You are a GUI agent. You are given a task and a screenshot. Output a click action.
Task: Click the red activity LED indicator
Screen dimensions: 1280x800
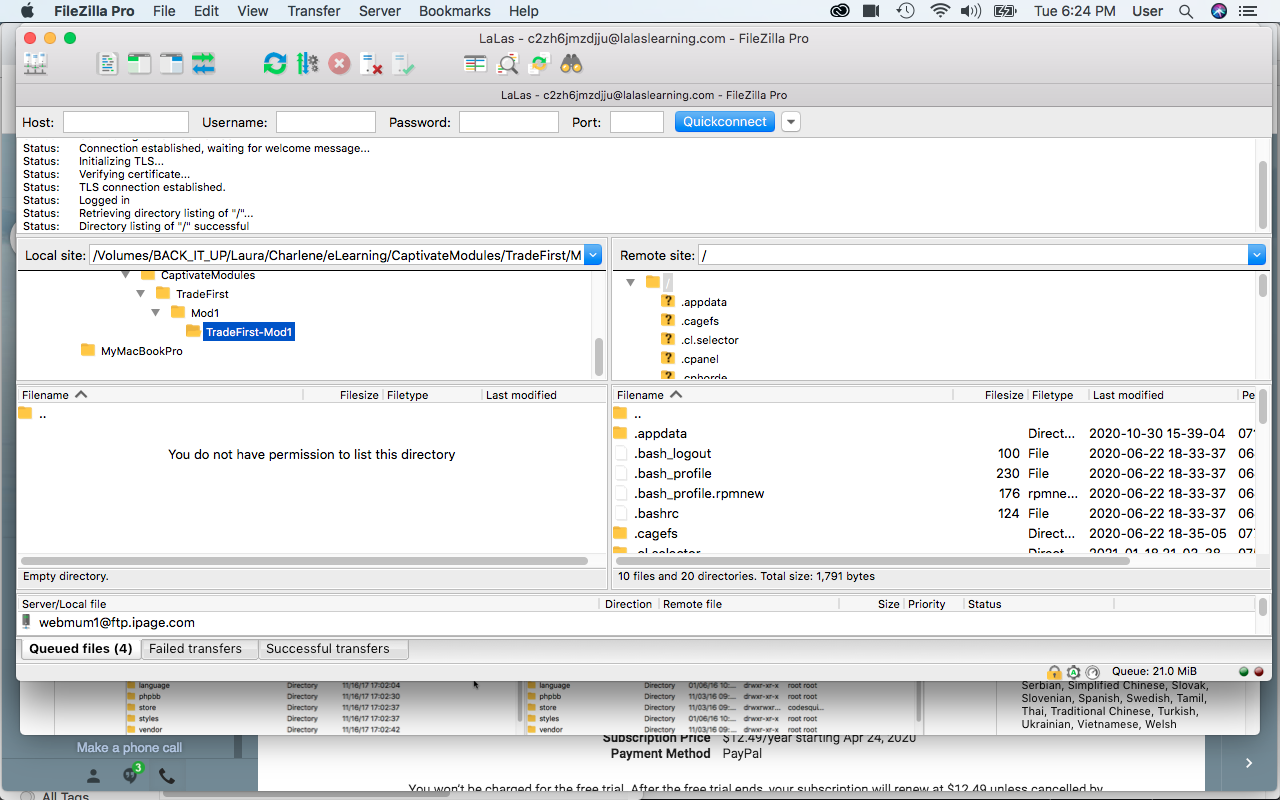[x=1258, y=672]
